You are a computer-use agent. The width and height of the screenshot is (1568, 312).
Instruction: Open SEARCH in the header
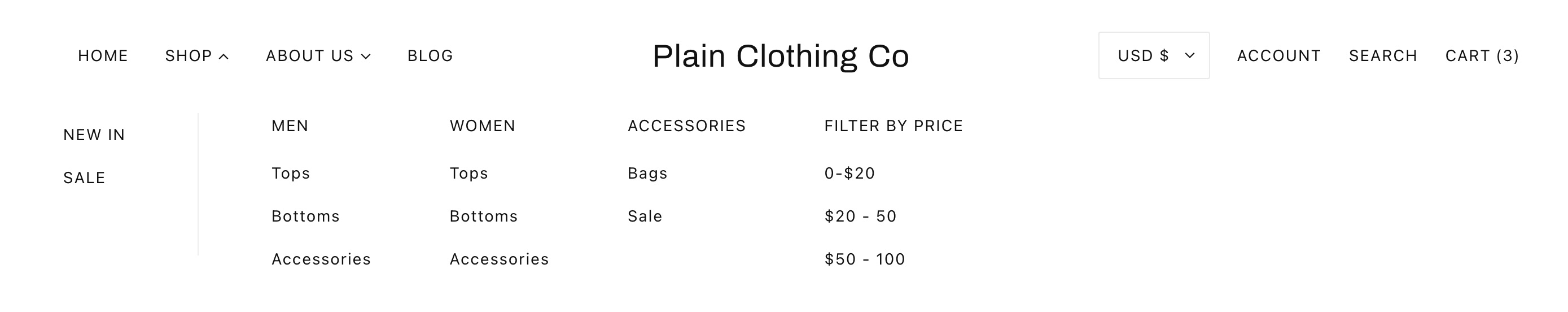[x=1383, y=55]
